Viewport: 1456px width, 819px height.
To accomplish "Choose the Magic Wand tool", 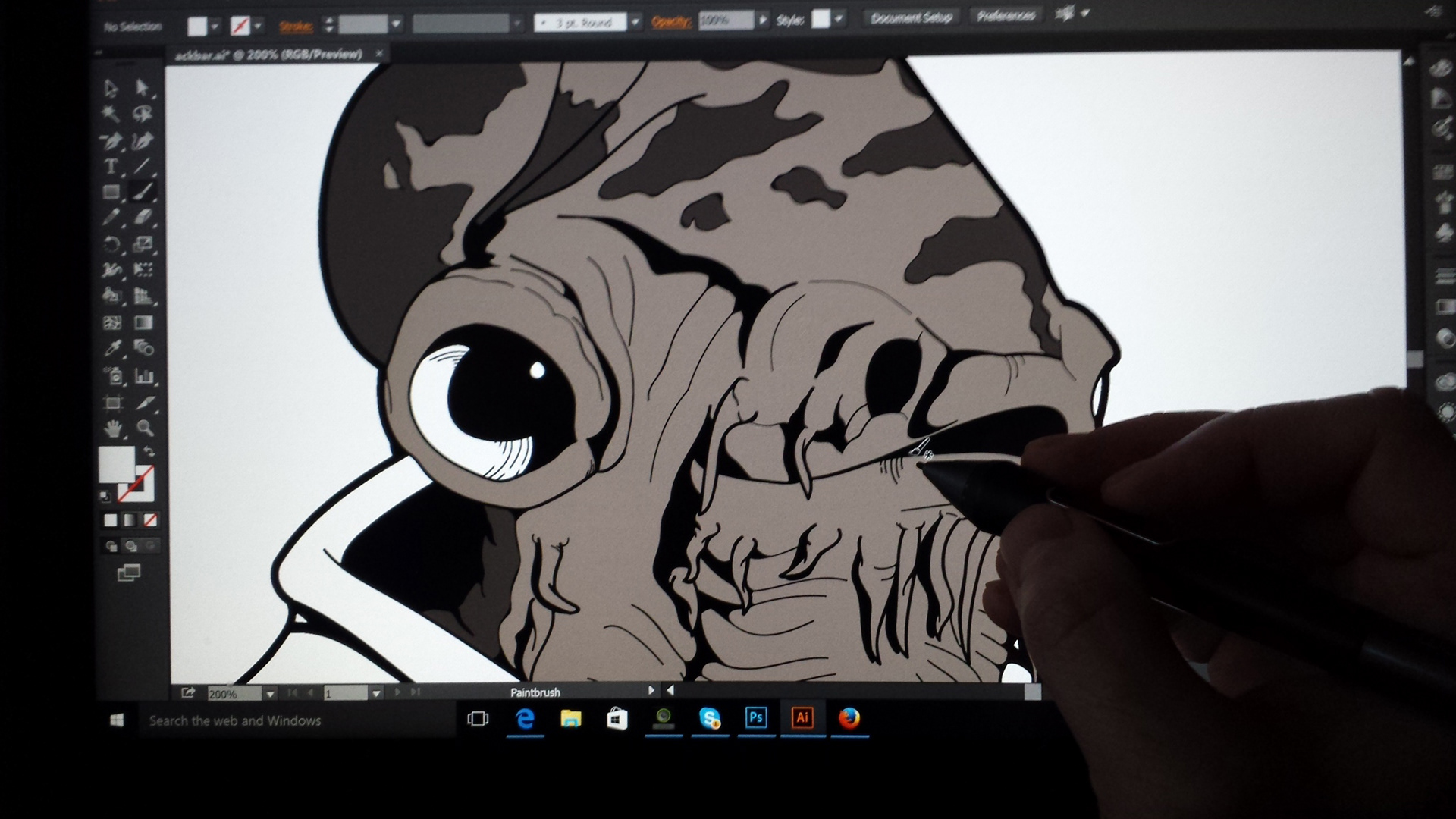I will [111, 114].
